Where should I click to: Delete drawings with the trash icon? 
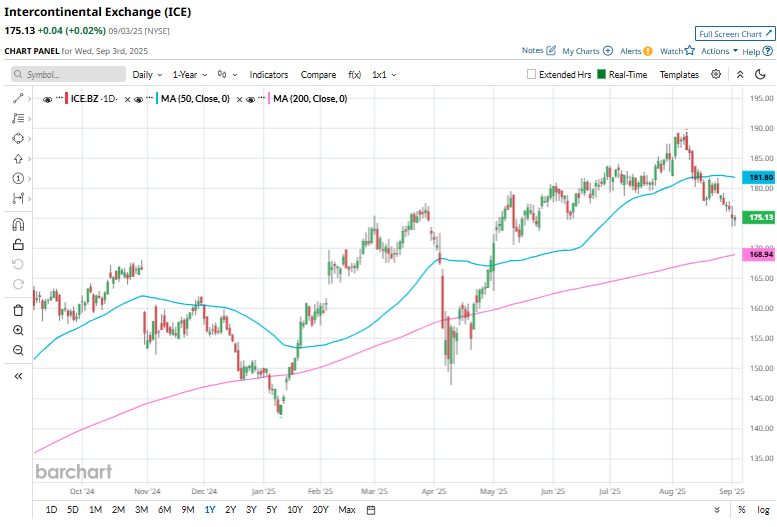tap(18, 310)
